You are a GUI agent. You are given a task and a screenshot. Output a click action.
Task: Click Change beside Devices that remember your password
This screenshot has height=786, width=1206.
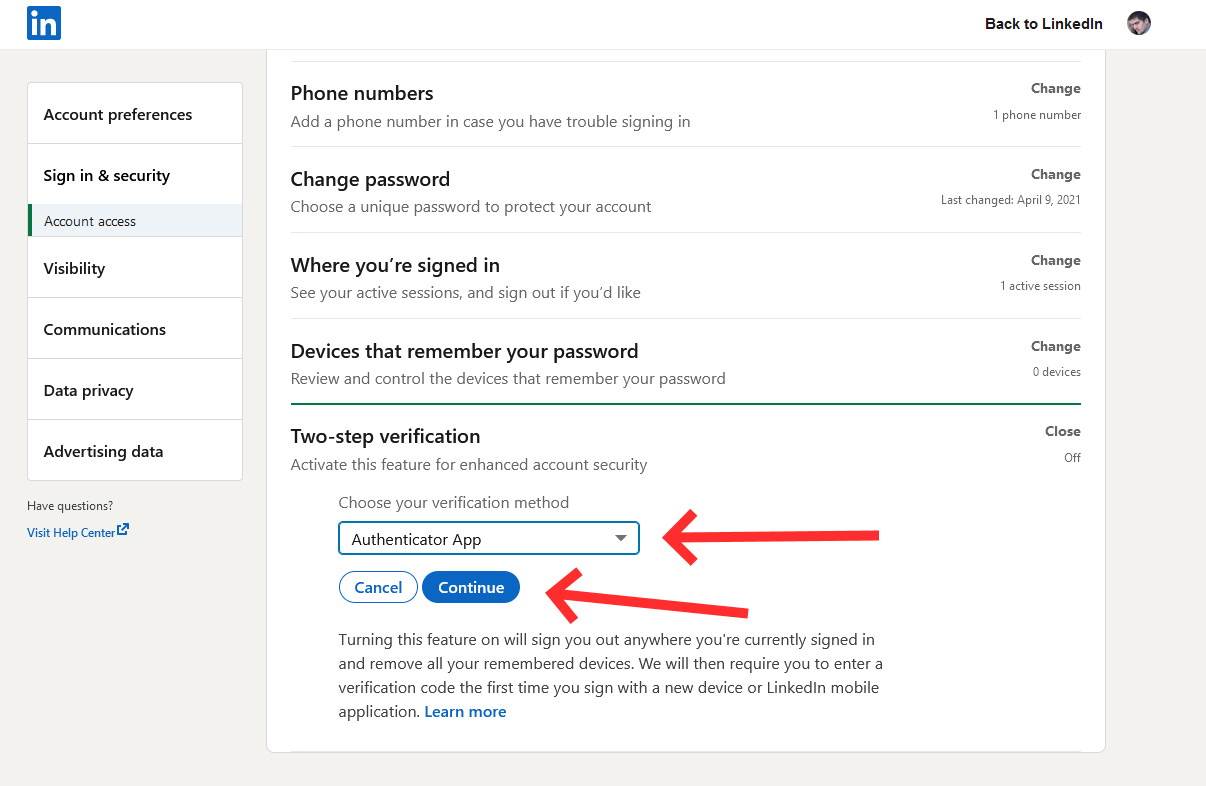click(1055, 346)
